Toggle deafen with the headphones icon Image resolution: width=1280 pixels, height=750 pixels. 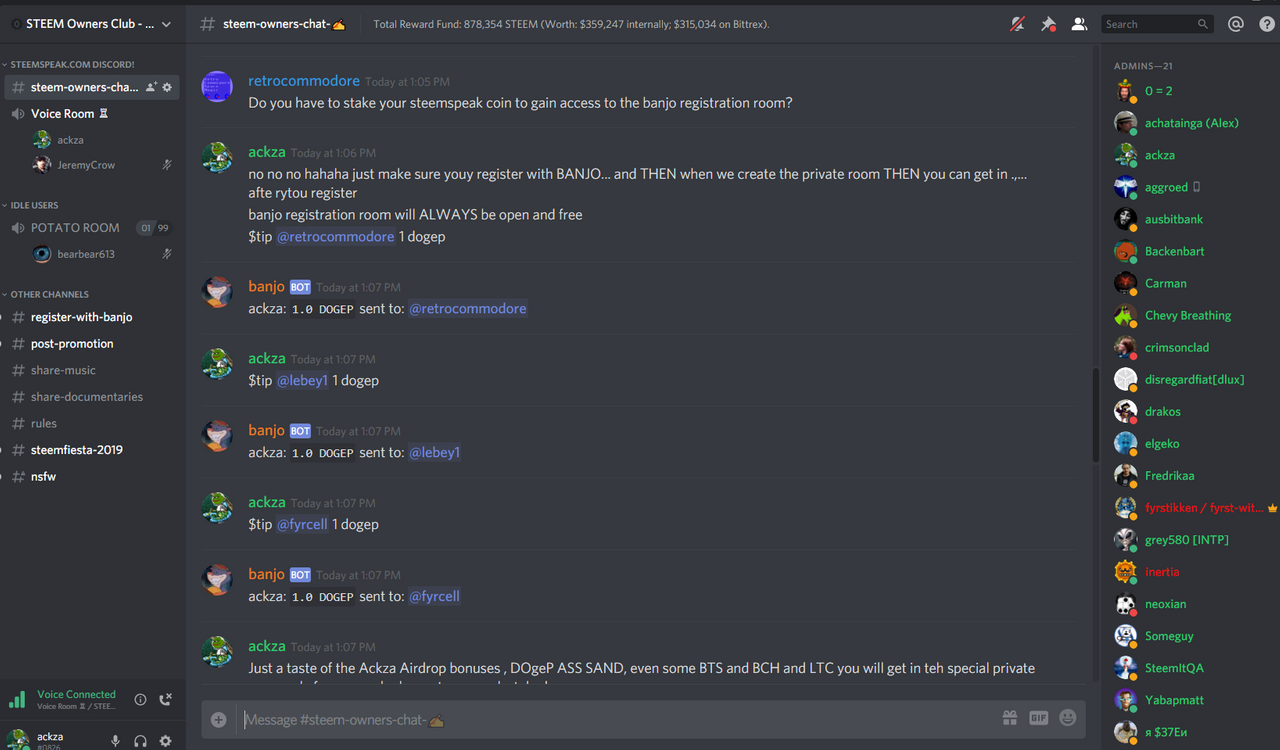coord(140,741)
